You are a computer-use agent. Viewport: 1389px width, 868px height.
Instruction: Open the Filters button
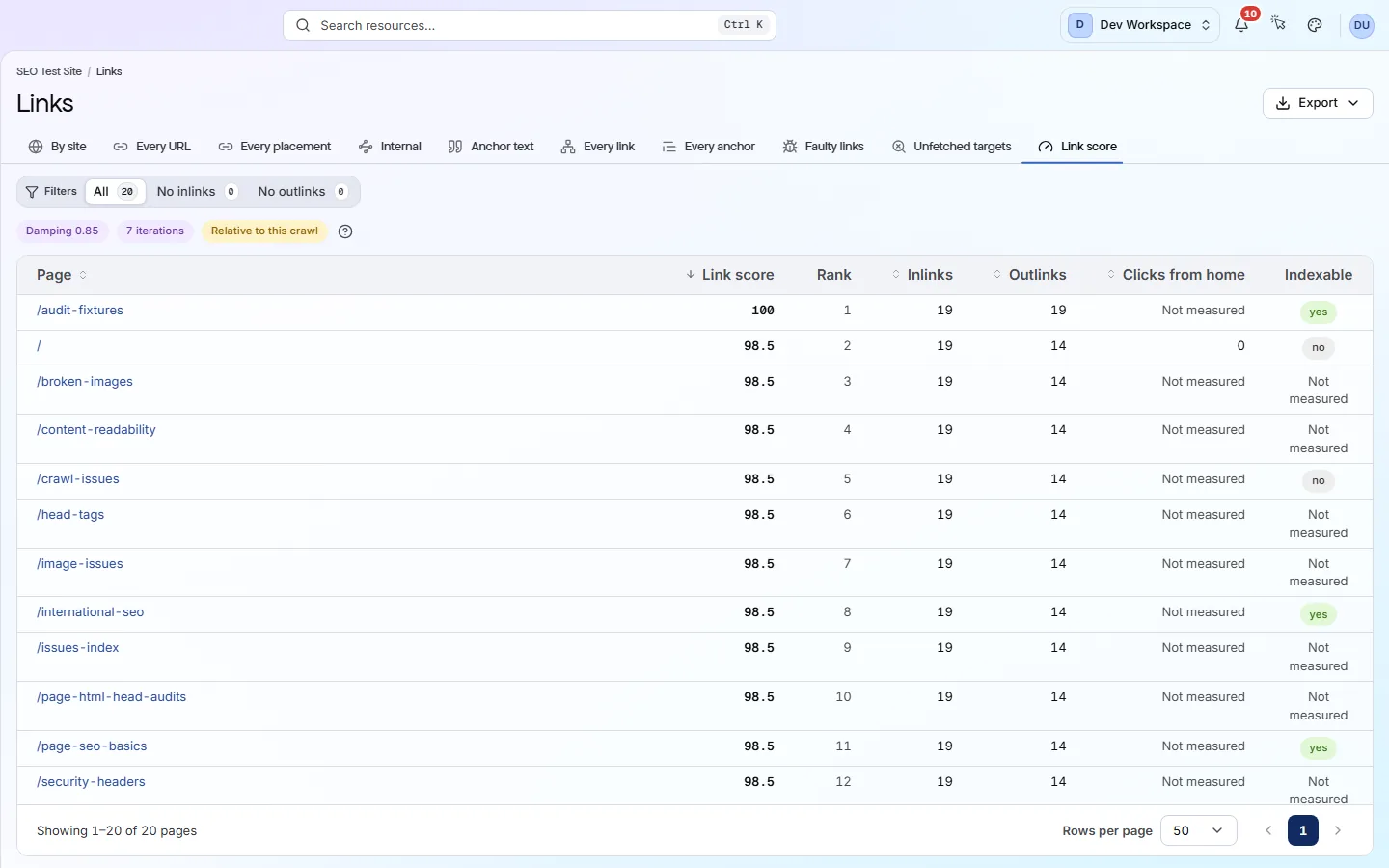point(51,192)
